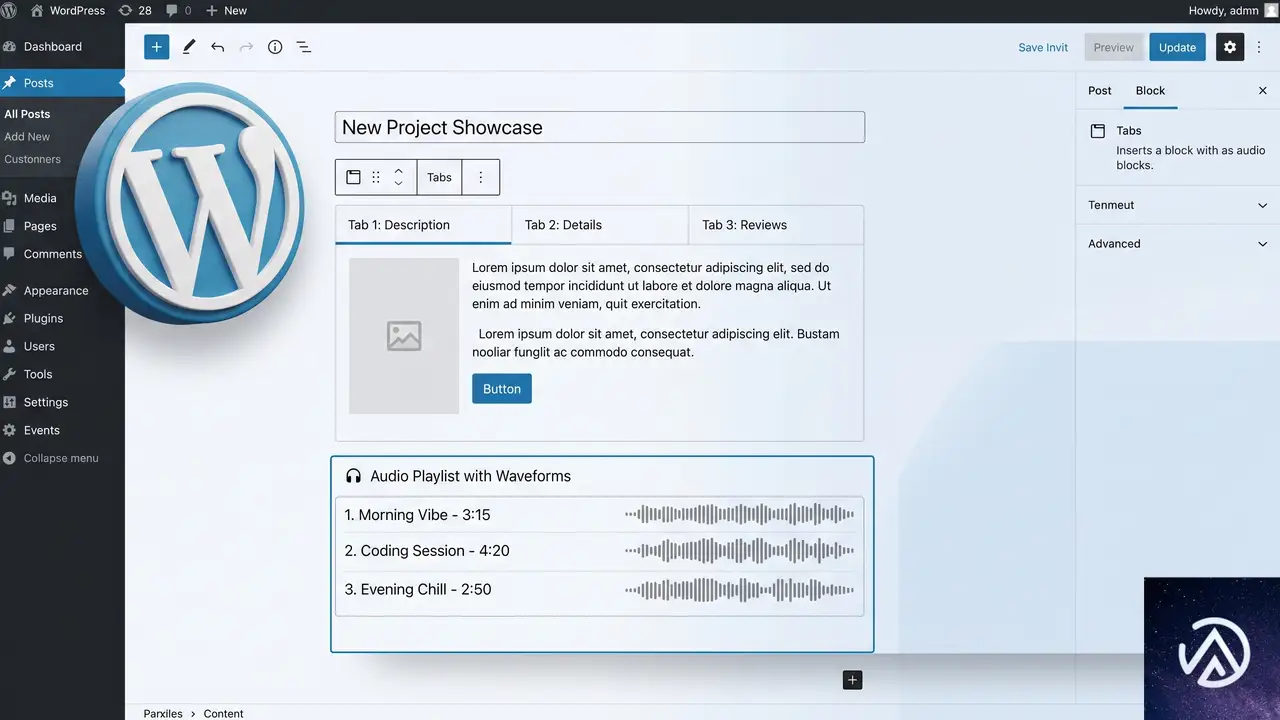Screen dimensions: 1280x720
Task: Click the headphones icon in playlist header
Action: tap(353, 476)
